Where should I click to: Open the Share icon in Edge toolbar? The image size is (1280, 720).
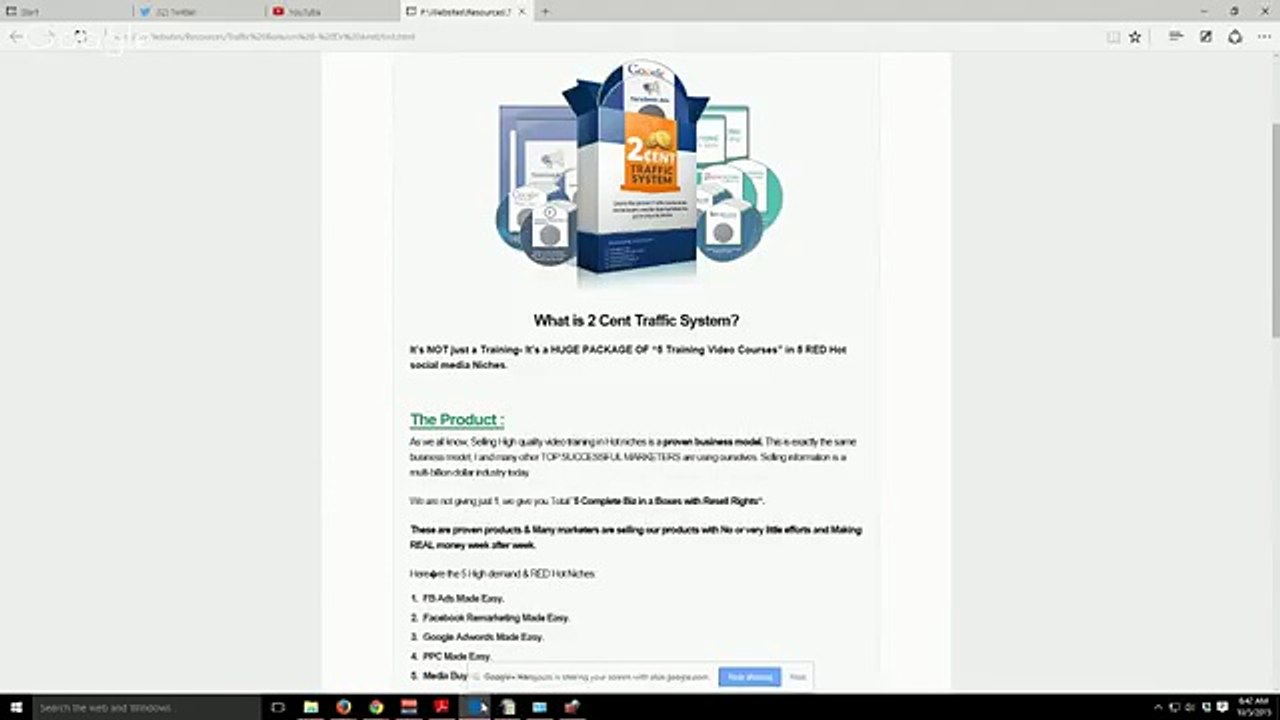coord(1235,37)
